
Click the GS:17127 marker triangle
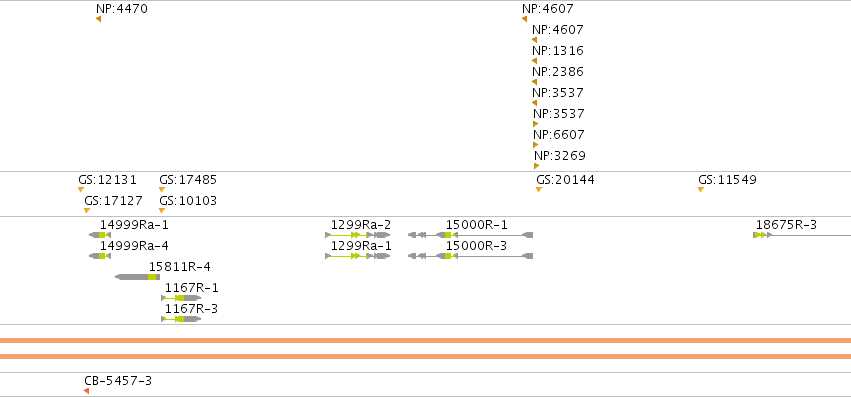pos(87,211)
